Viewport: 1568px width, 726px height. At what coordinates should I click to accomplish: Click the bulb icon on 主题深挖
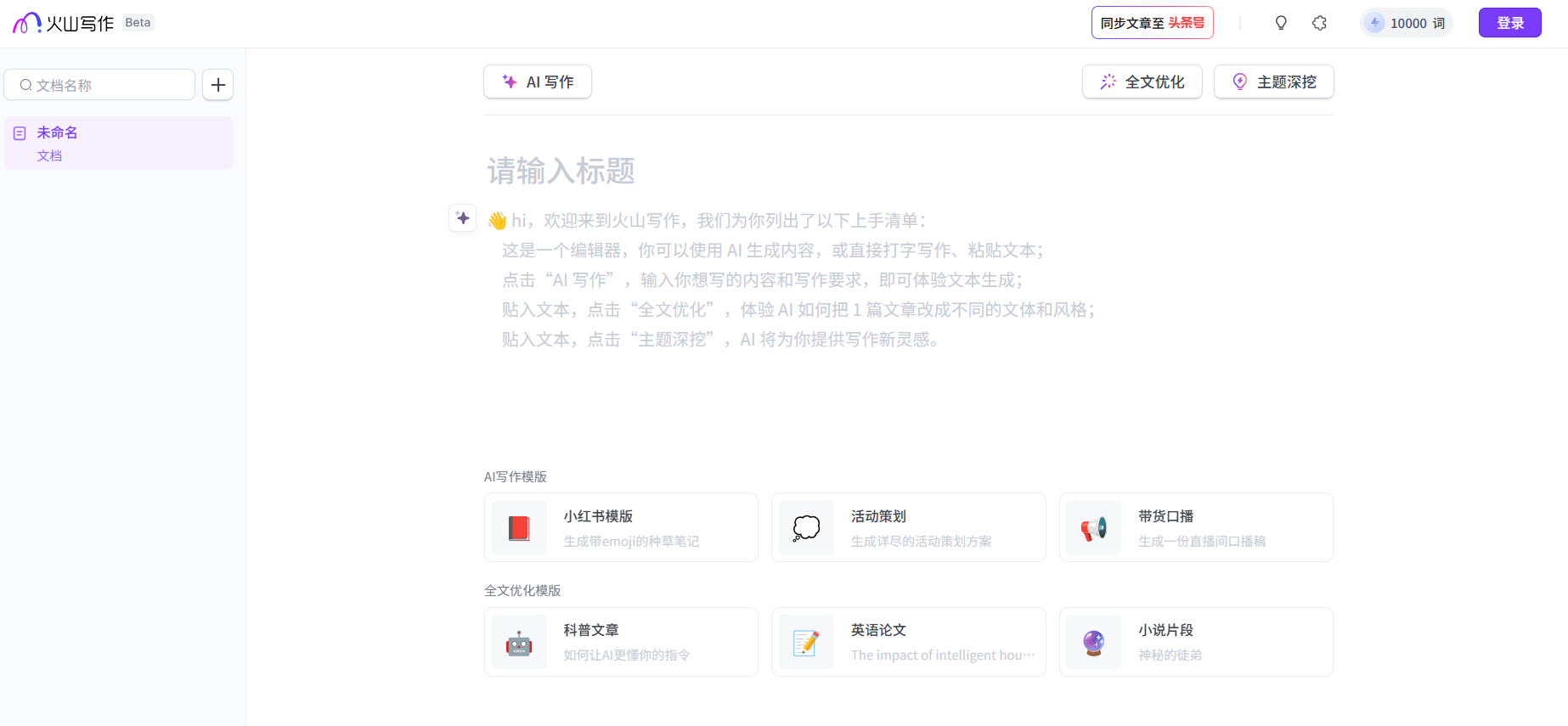coord(1240,82)
